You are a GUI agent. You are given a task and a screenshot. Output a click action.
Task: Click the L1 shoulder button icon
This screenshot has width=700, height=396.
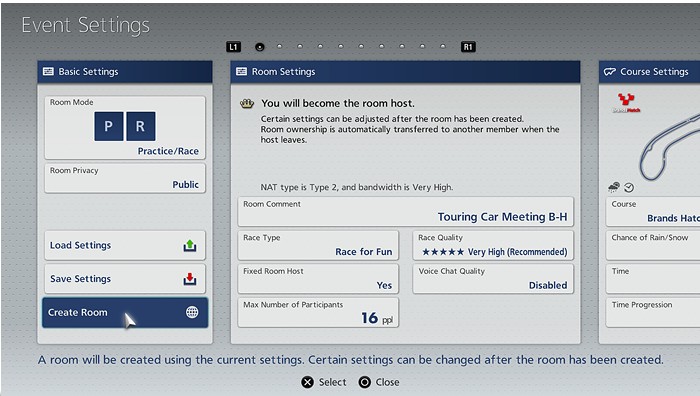click(233, 47)
